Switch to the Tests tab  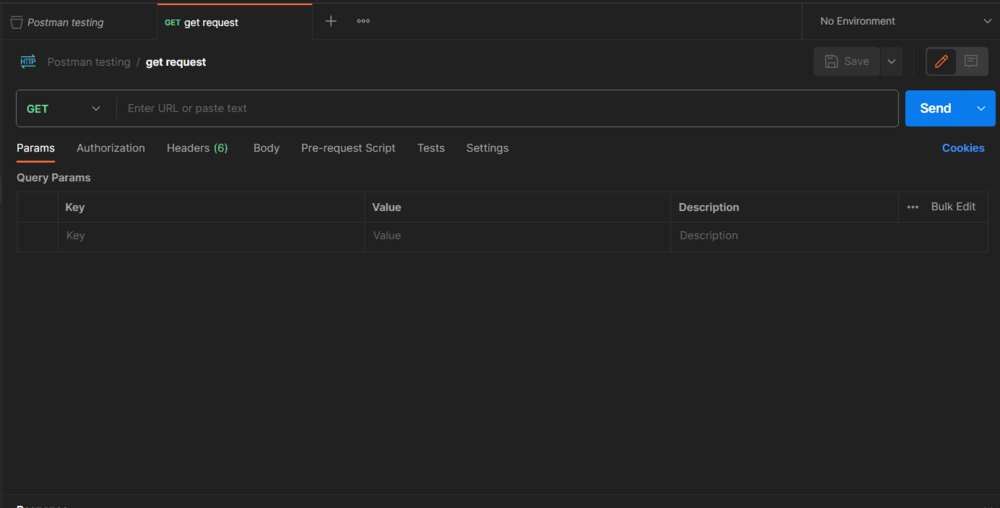[x=431, y=148]
